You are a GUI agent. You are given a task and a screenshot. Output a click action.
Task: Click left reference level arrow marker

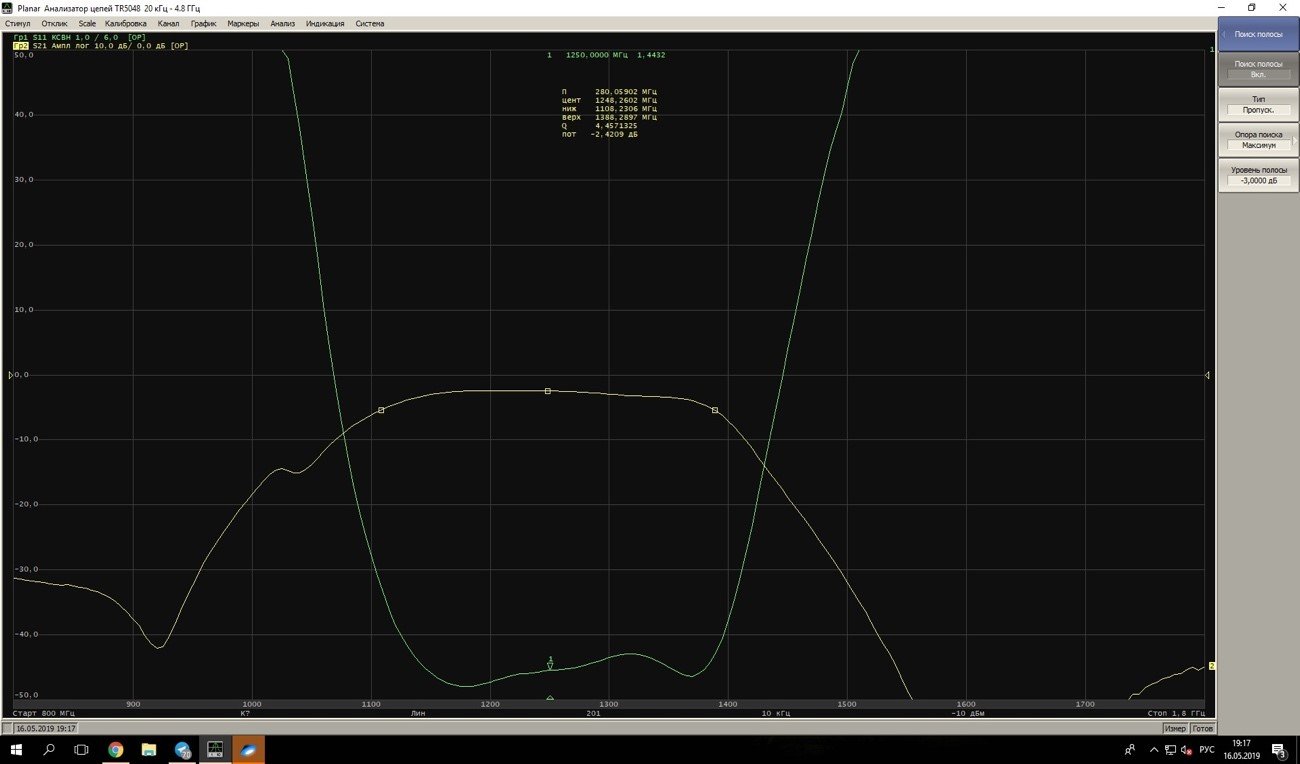(x=11, y=375)
